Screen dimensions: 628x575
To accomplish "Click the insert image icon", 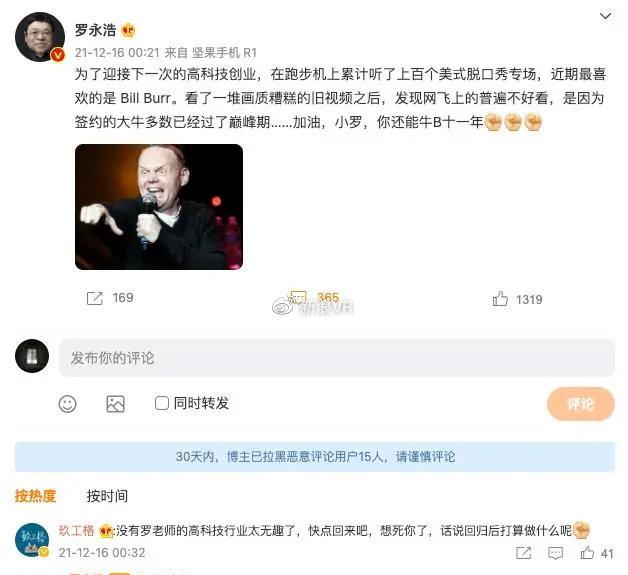I will tap(115, 404).
